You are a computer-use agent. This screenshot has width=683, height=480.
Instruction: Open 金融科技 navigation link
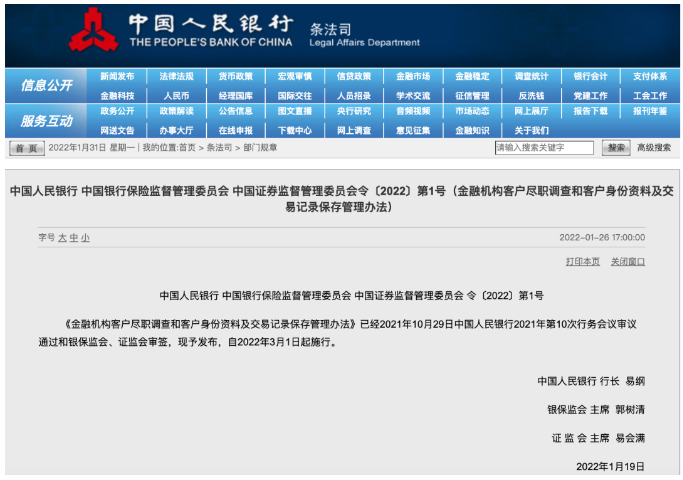[x=117, y=96]
